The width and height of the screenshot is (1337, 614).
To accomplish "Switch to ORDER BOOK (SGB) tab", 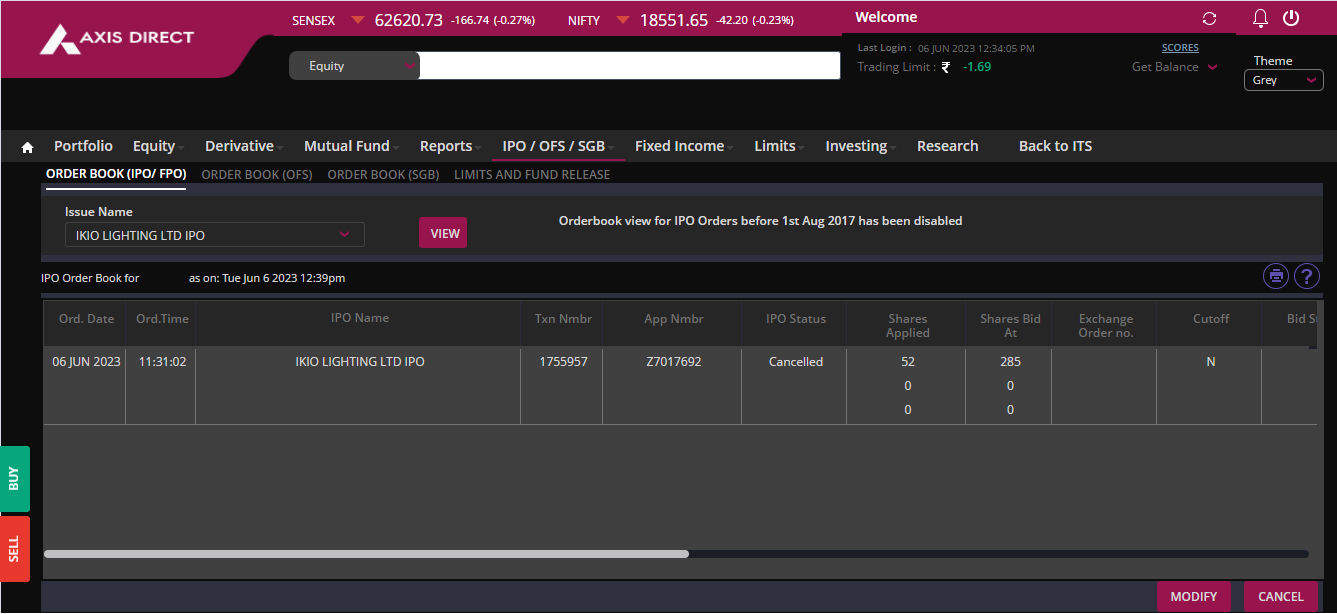I will pos(383,174).
